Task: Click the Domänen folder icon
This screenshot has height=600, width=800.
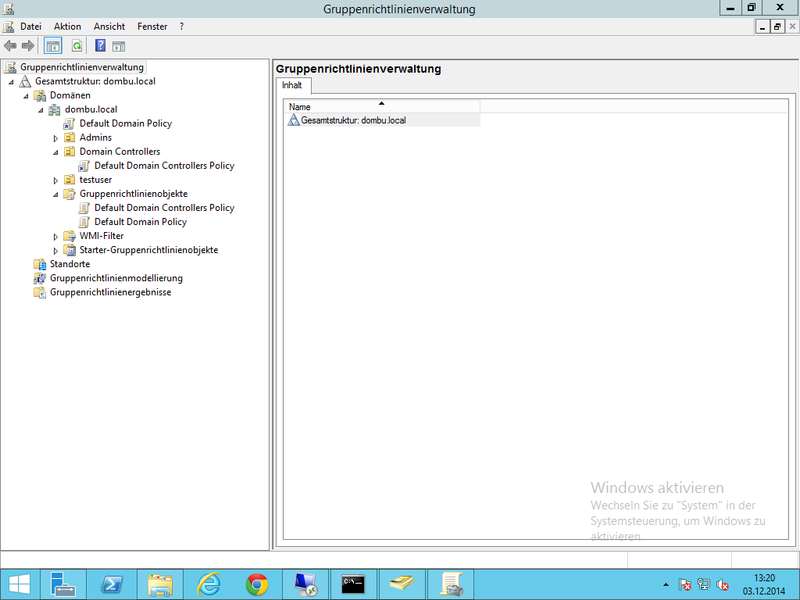Action: coord(40,95)
